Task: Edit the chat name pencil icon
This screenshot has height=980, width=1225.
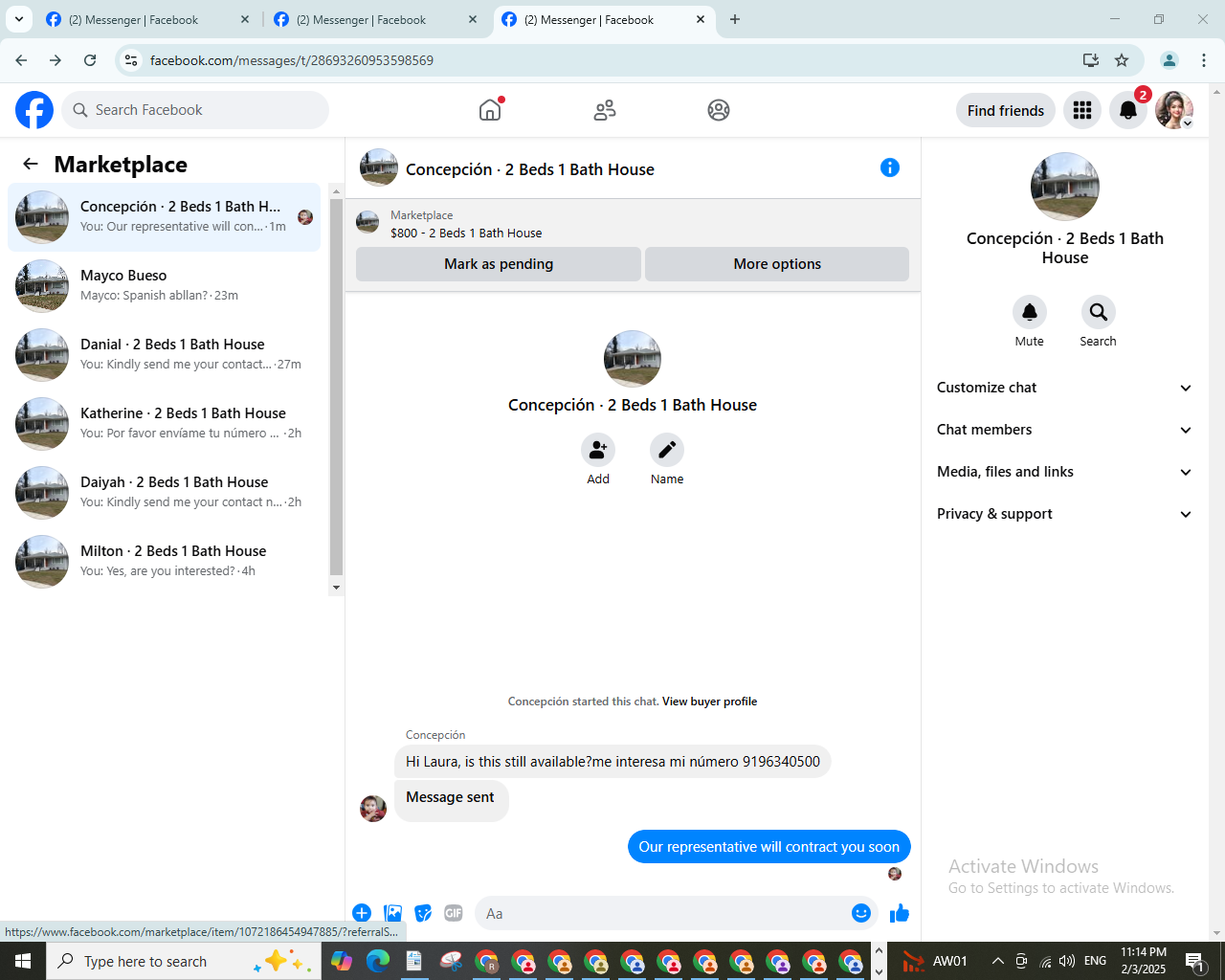Action: click(667, 450)
